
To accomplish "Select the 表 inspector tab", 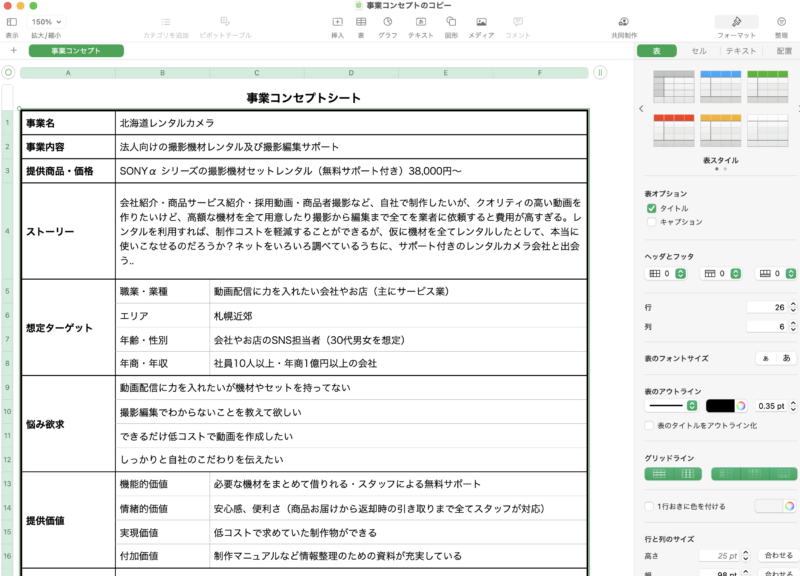I will (657, 51).
